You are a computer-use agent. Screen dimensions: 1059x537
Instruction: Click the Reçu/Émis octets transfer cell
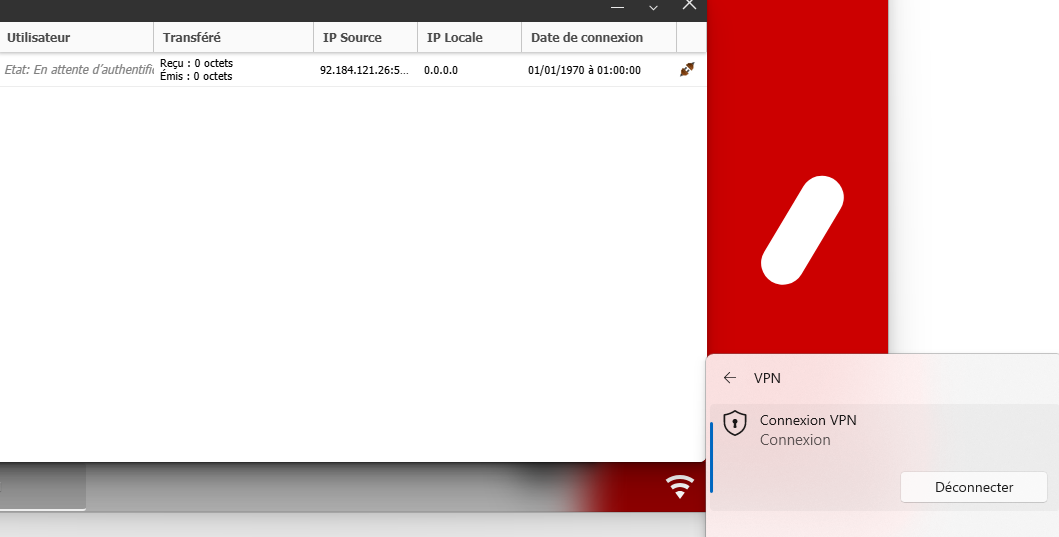click(x=197, y=70)
